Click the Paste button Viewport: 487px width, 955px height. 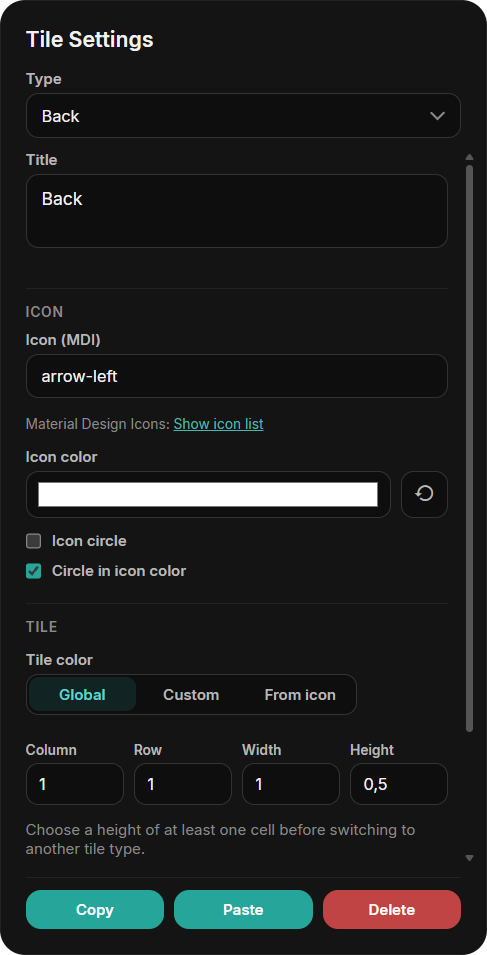(244, 909)
